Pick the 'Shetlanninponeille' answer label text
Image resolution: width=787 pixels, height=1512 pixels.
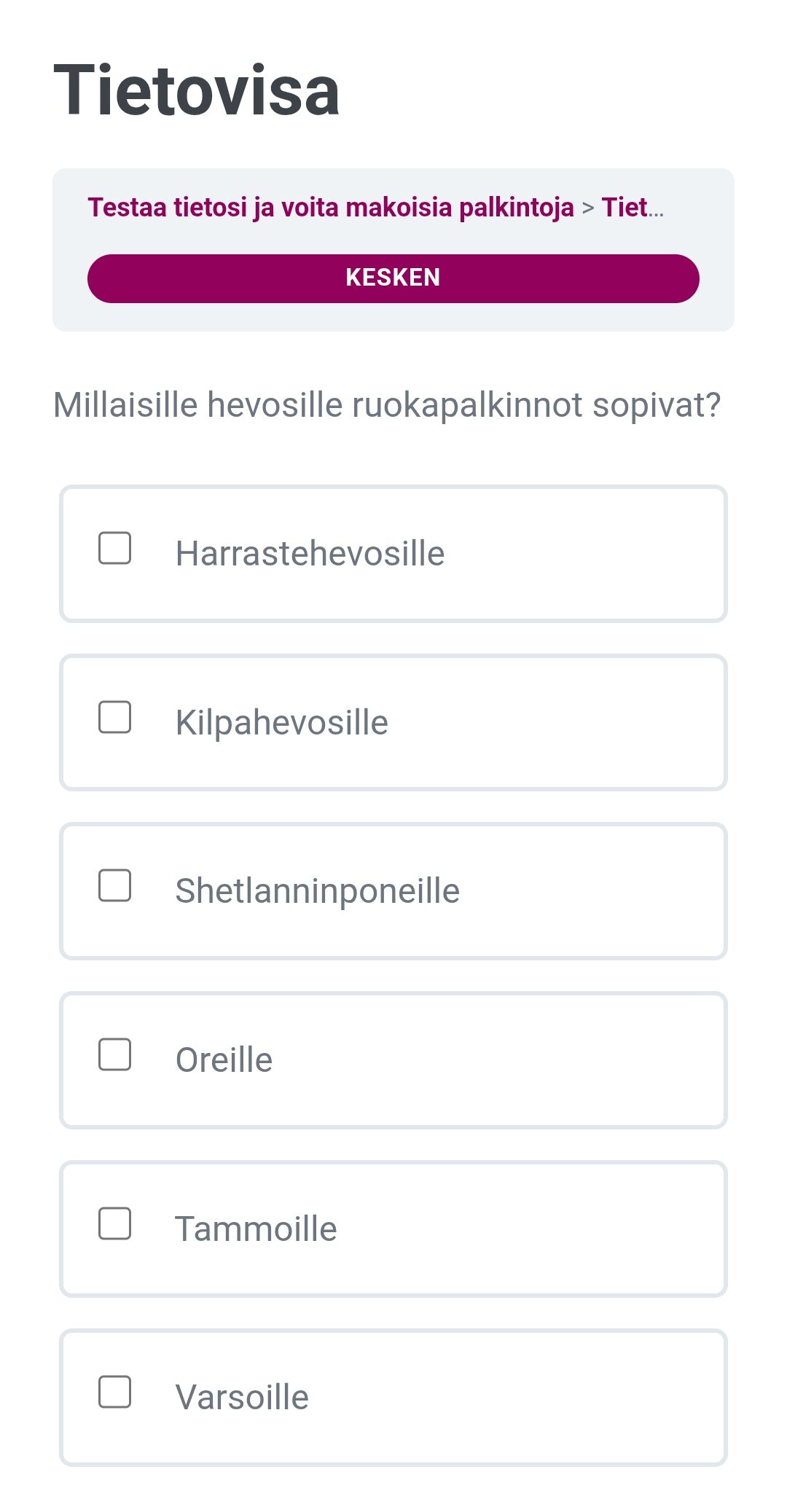[318, 891]
